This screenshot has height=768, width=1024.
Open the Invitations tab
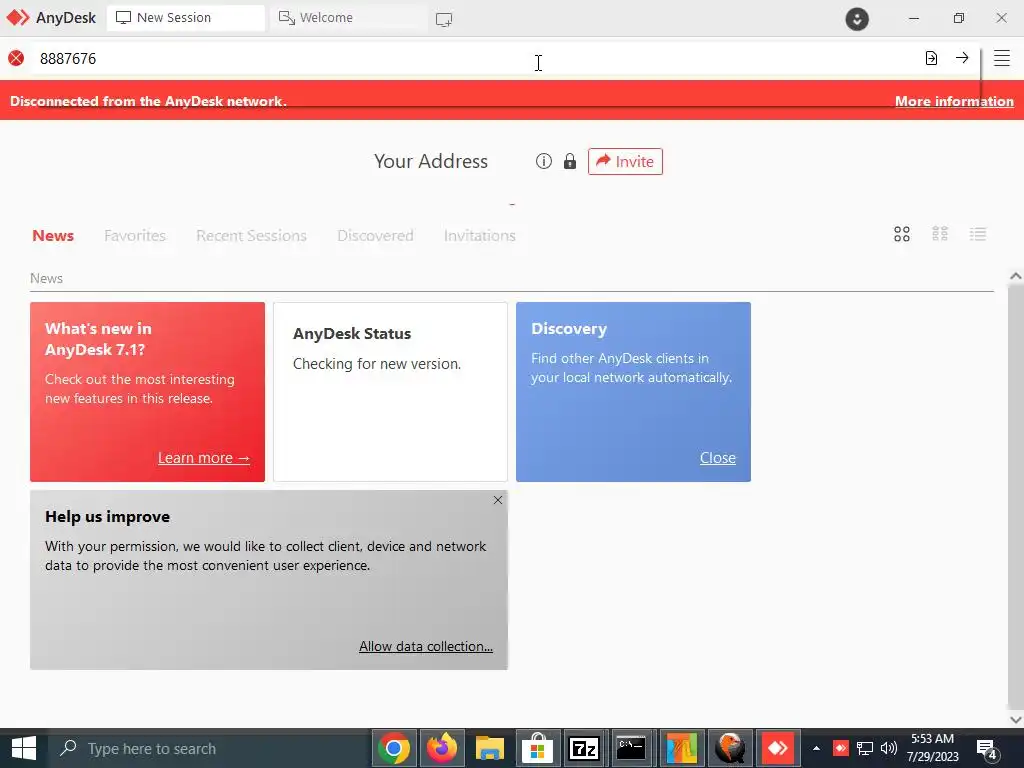(x=479, y=235)
